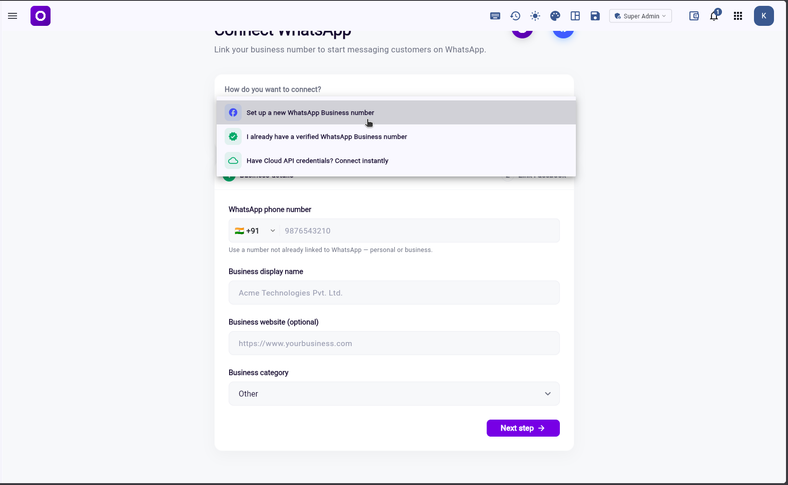Choose I already have a verified WhatsApp number
The height and width of the screenshot is (485, 788).
[x=396, y=137]
